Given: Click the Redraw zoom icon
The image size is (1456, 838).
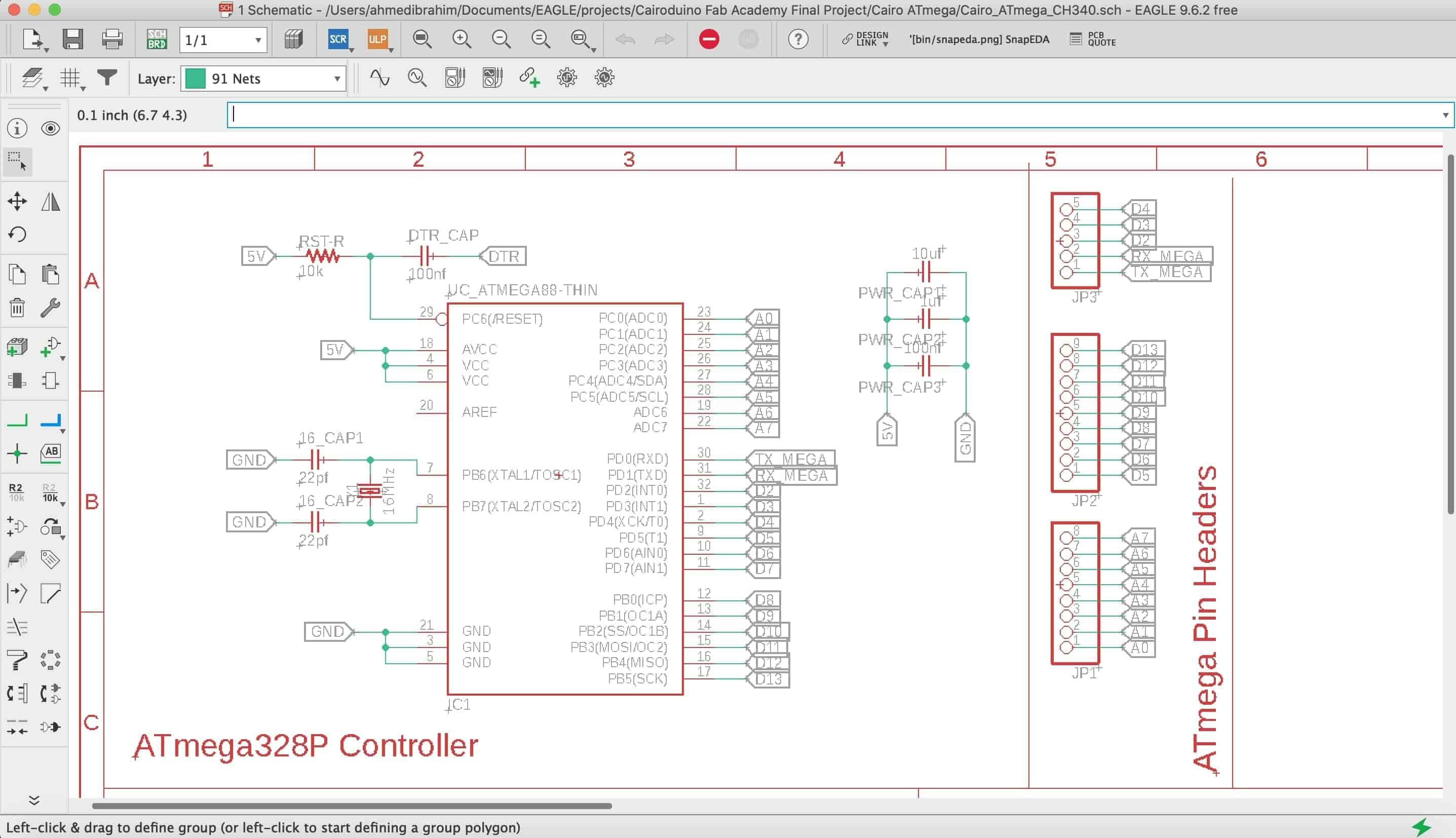Looking at the screenshot, I should (x=541, y=39).
